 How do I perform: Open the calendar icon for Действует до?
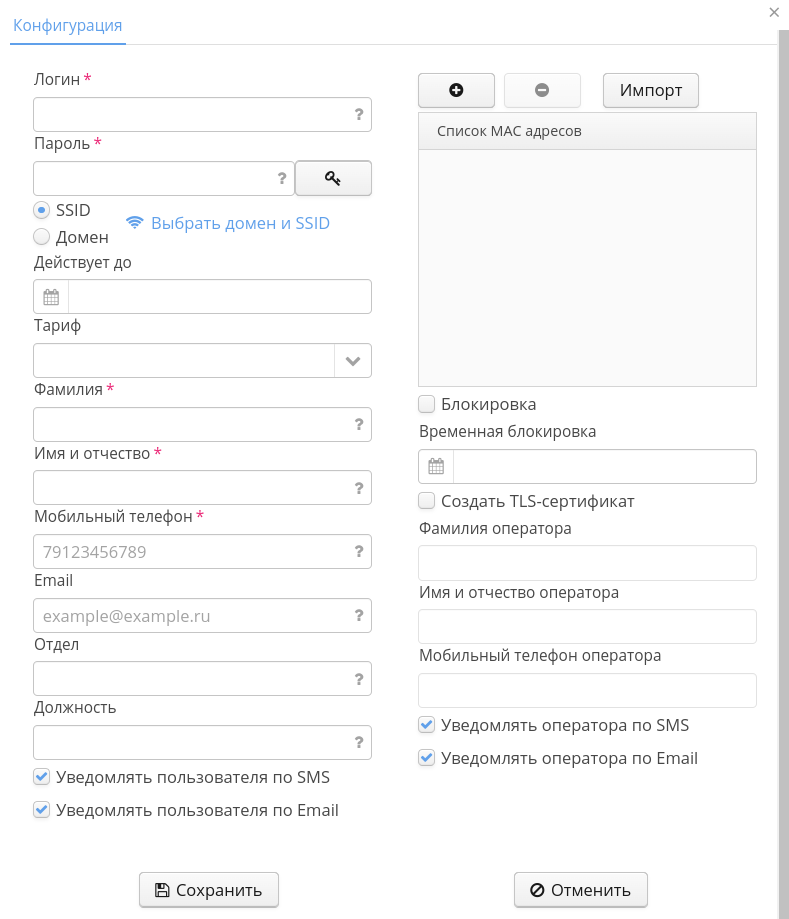51,297
